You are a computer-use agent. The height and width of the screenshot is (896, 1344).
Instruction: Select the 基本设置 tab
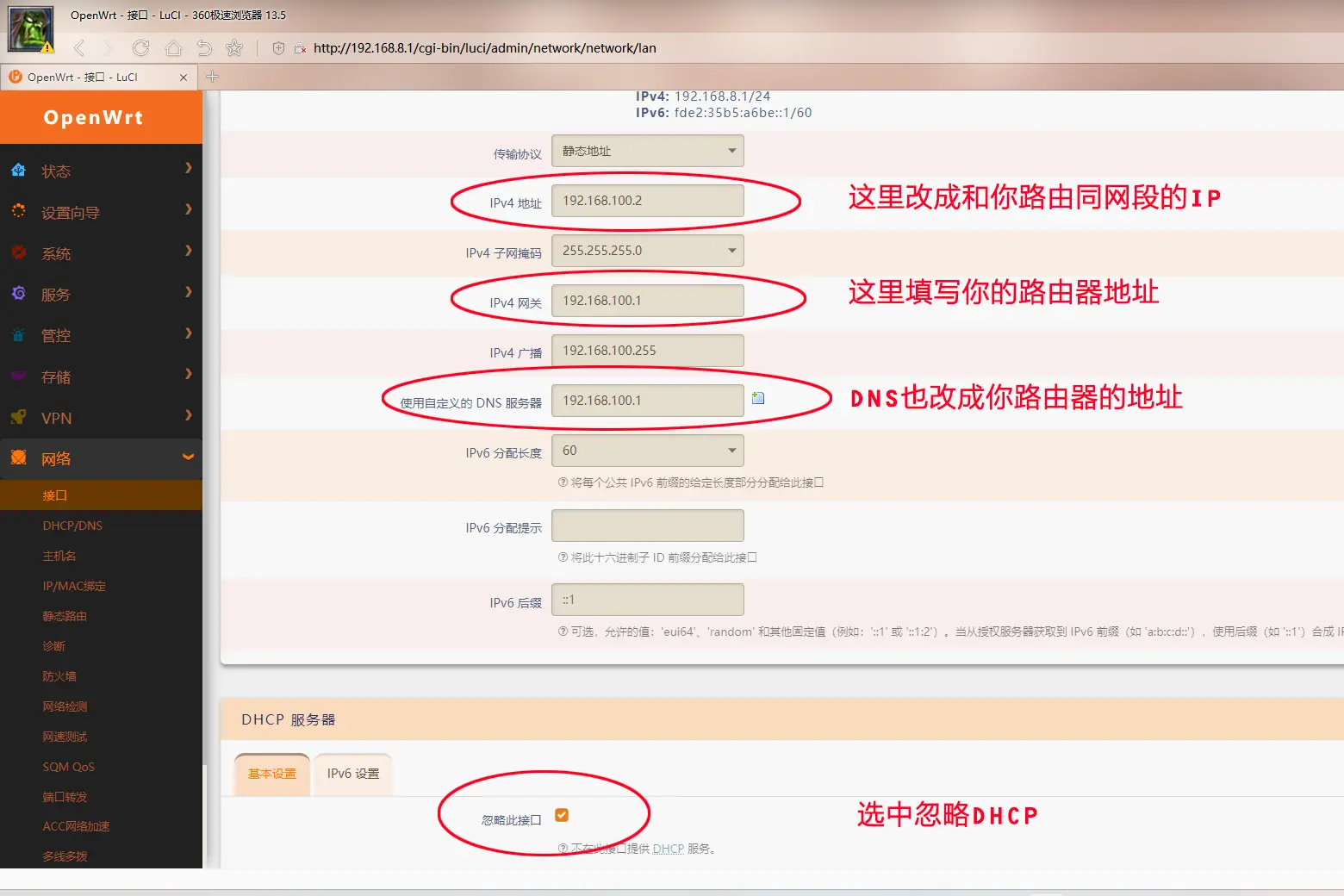(x=271, y=774)
